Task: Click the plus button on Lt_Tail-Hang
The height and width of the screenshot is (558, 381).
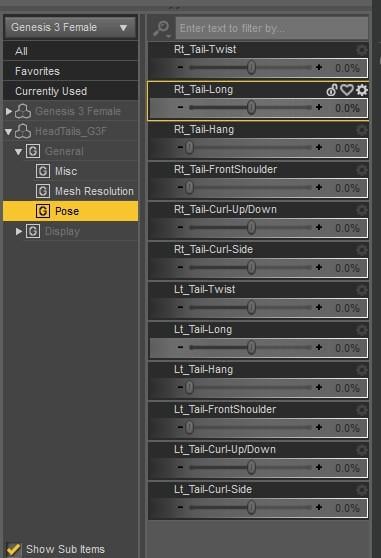Action: [x=319, y=387]
